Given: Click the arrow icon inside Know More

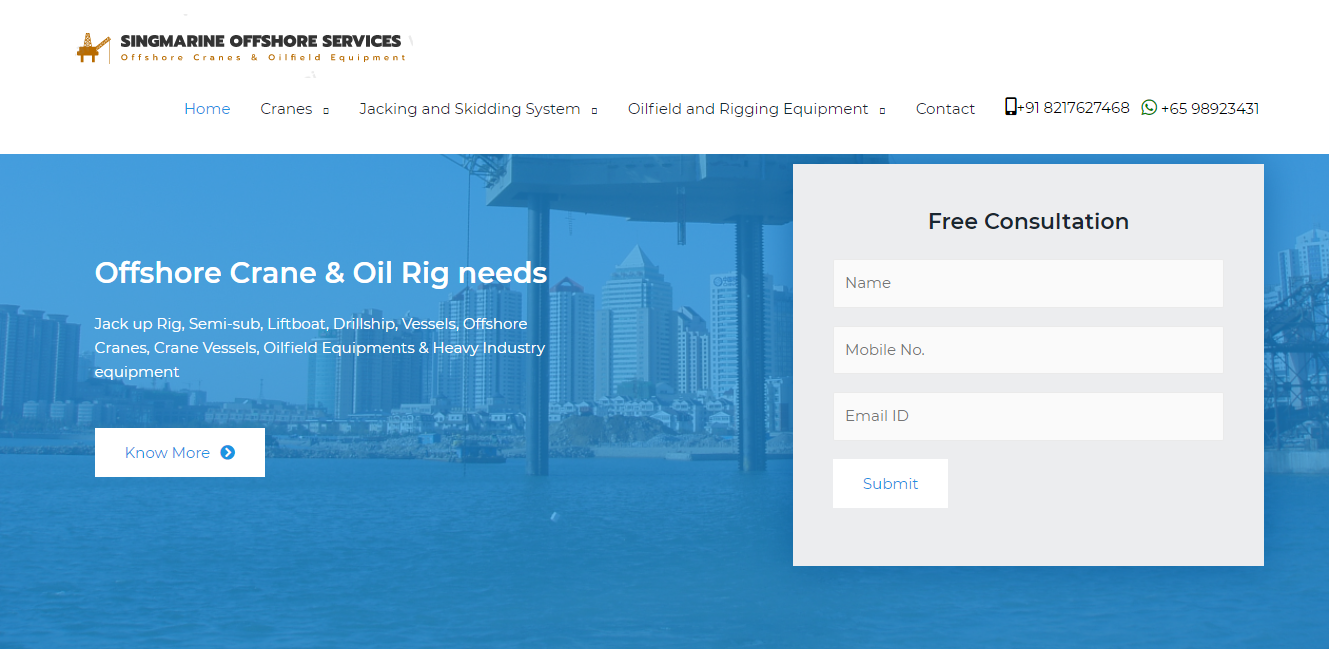Looking at the screenshot, I should pyautogui.click(x=227, y=452).
